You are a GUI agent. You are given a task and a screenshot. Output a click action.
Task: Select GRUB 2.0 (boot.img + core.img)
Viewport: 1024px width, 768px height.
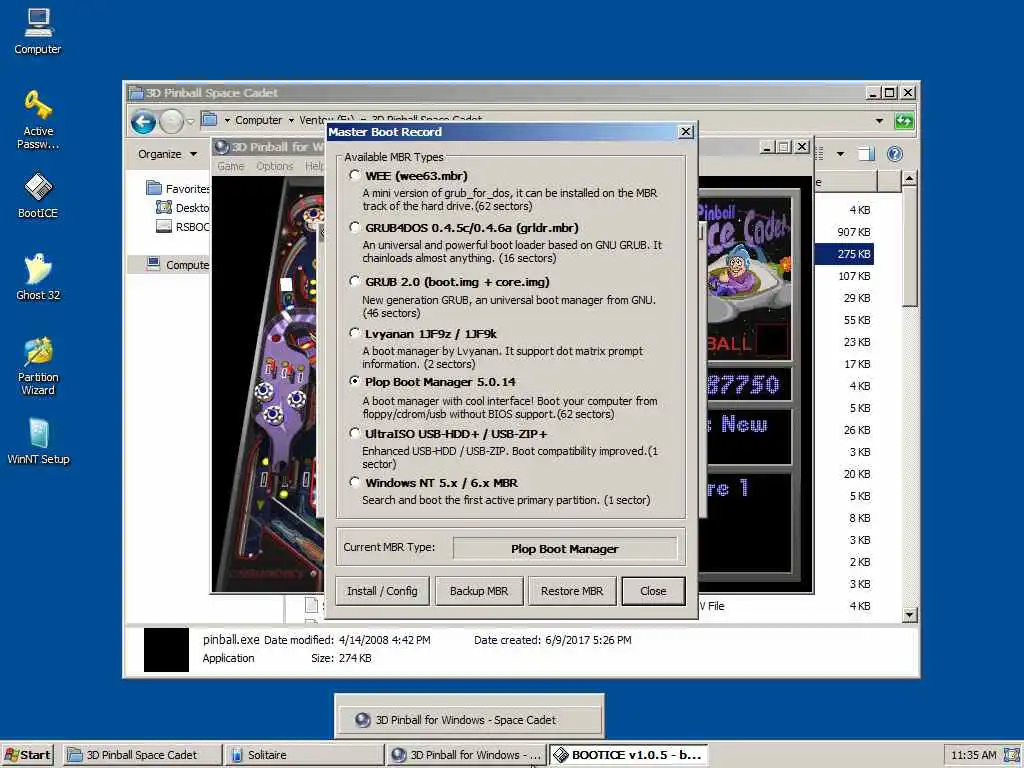tap(355, 281)
